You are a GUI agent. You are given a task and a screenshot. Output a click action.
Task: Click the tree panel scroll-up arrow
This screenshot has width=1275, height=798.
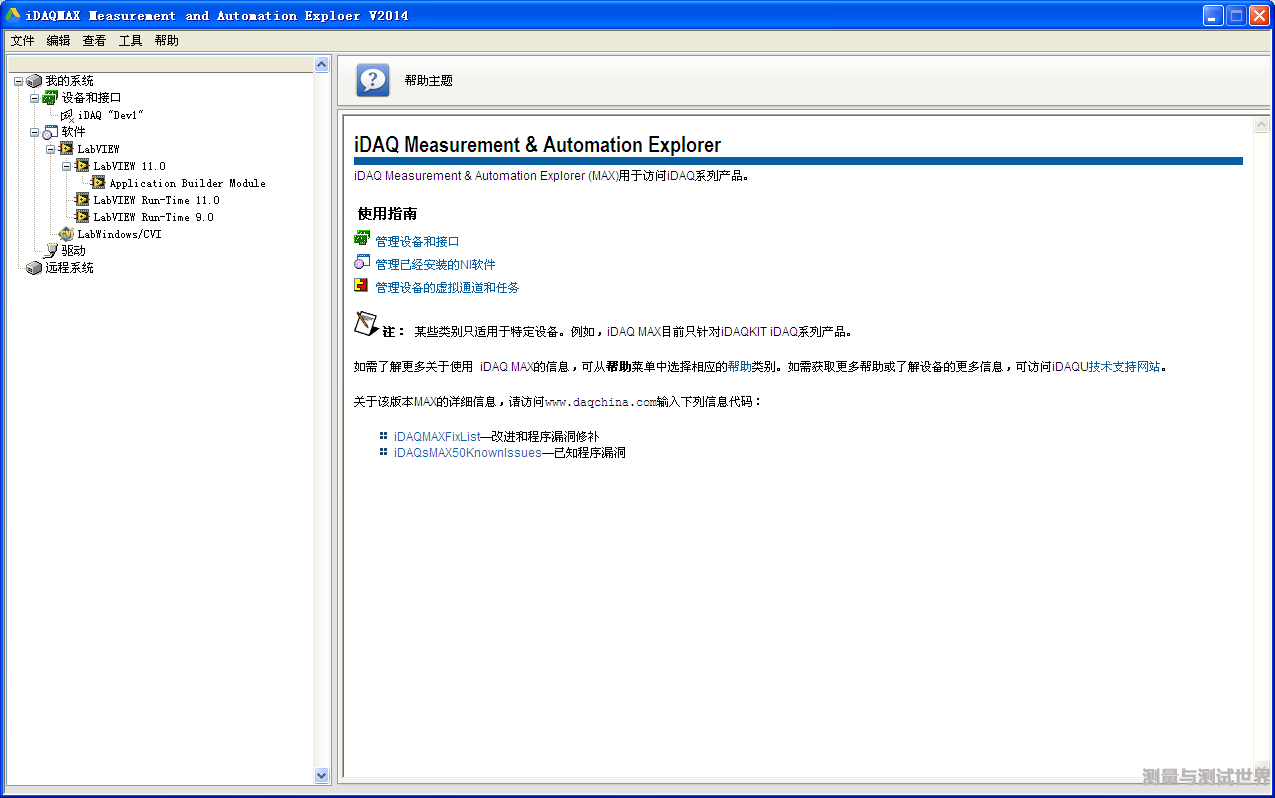[x=321, y=64]
